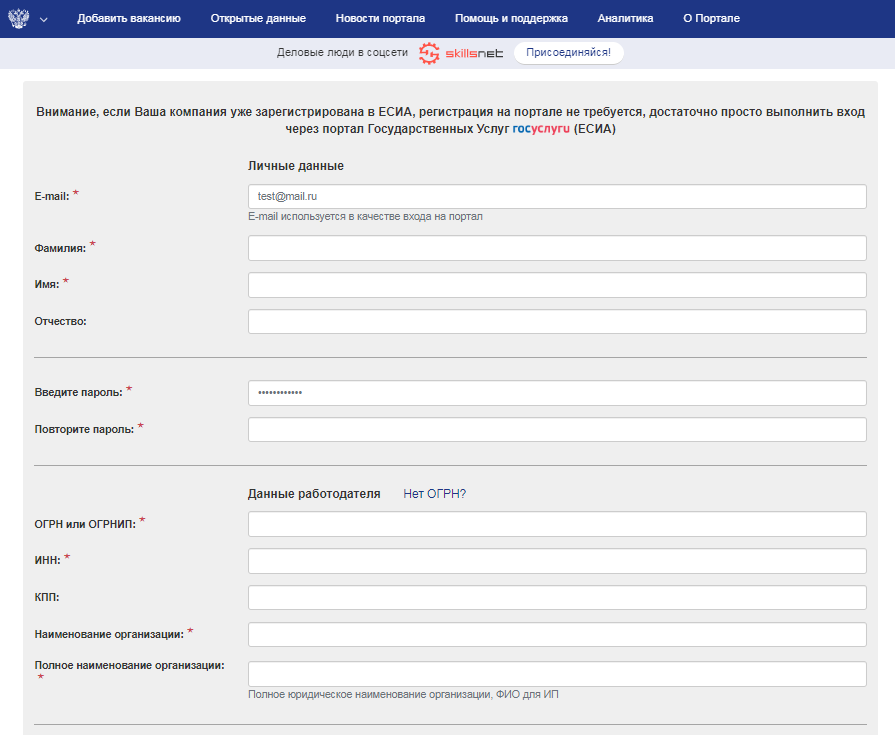Open Помощь и поддержка section
The height and width of the screenshot is (735, 895).
[511, 18]
